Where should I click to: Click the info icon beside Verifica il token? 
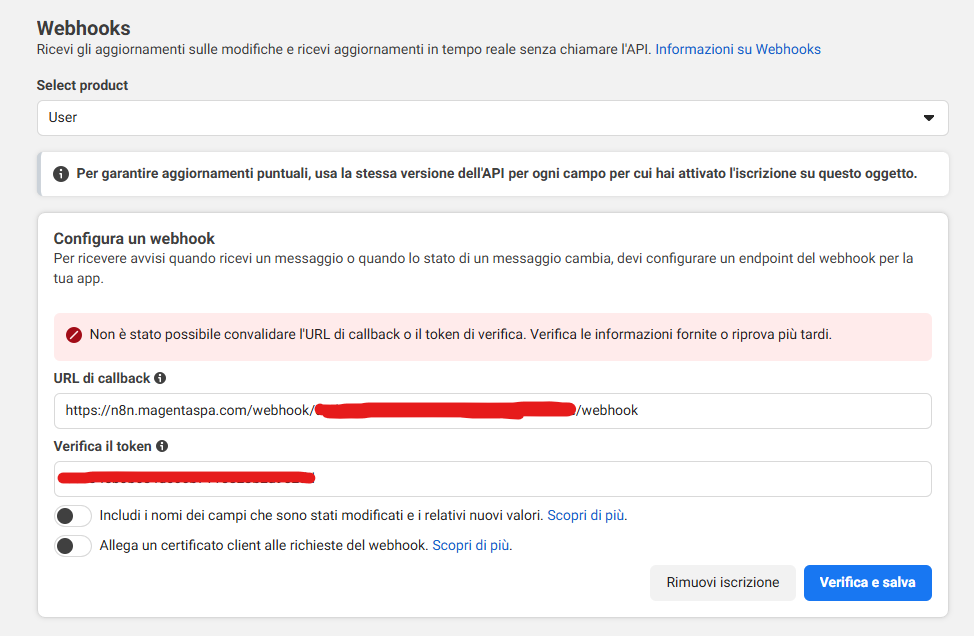tap(162, 447)
